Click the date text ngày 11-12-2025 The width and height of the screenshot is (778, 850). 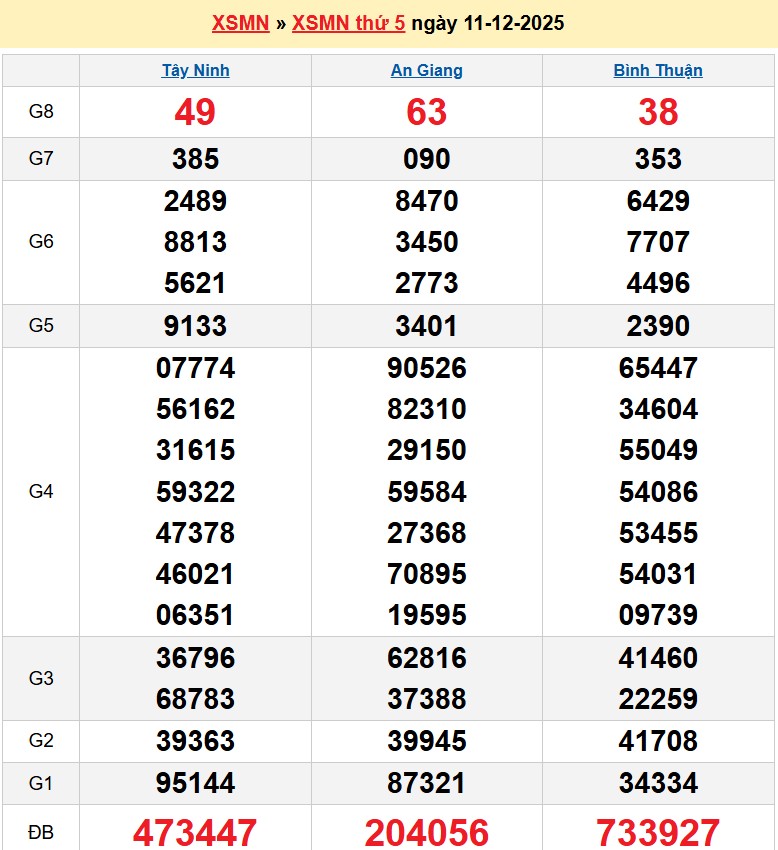coord(487,23)
